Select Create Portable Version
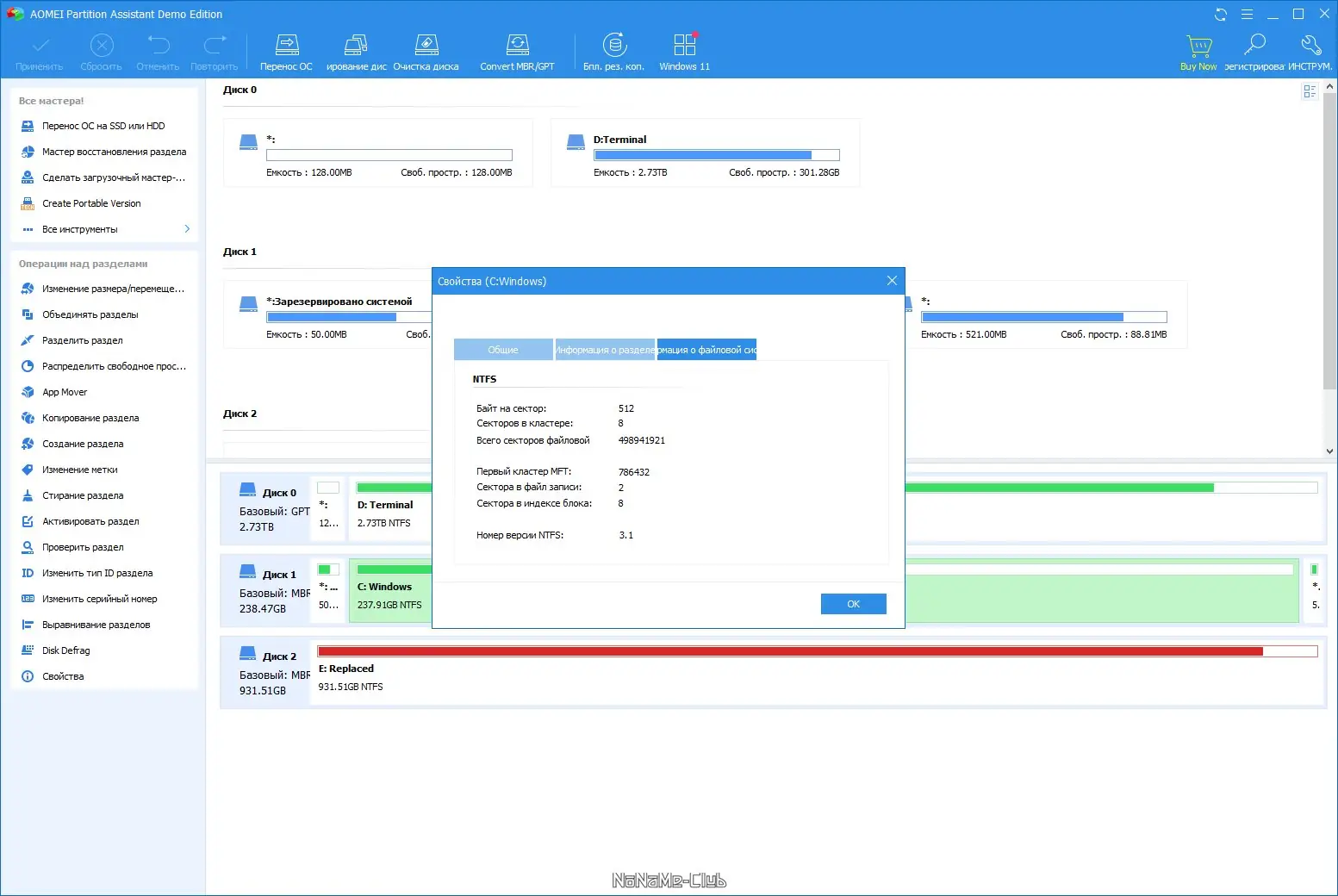Screen dimensions: 1338x896 point(91,203)
